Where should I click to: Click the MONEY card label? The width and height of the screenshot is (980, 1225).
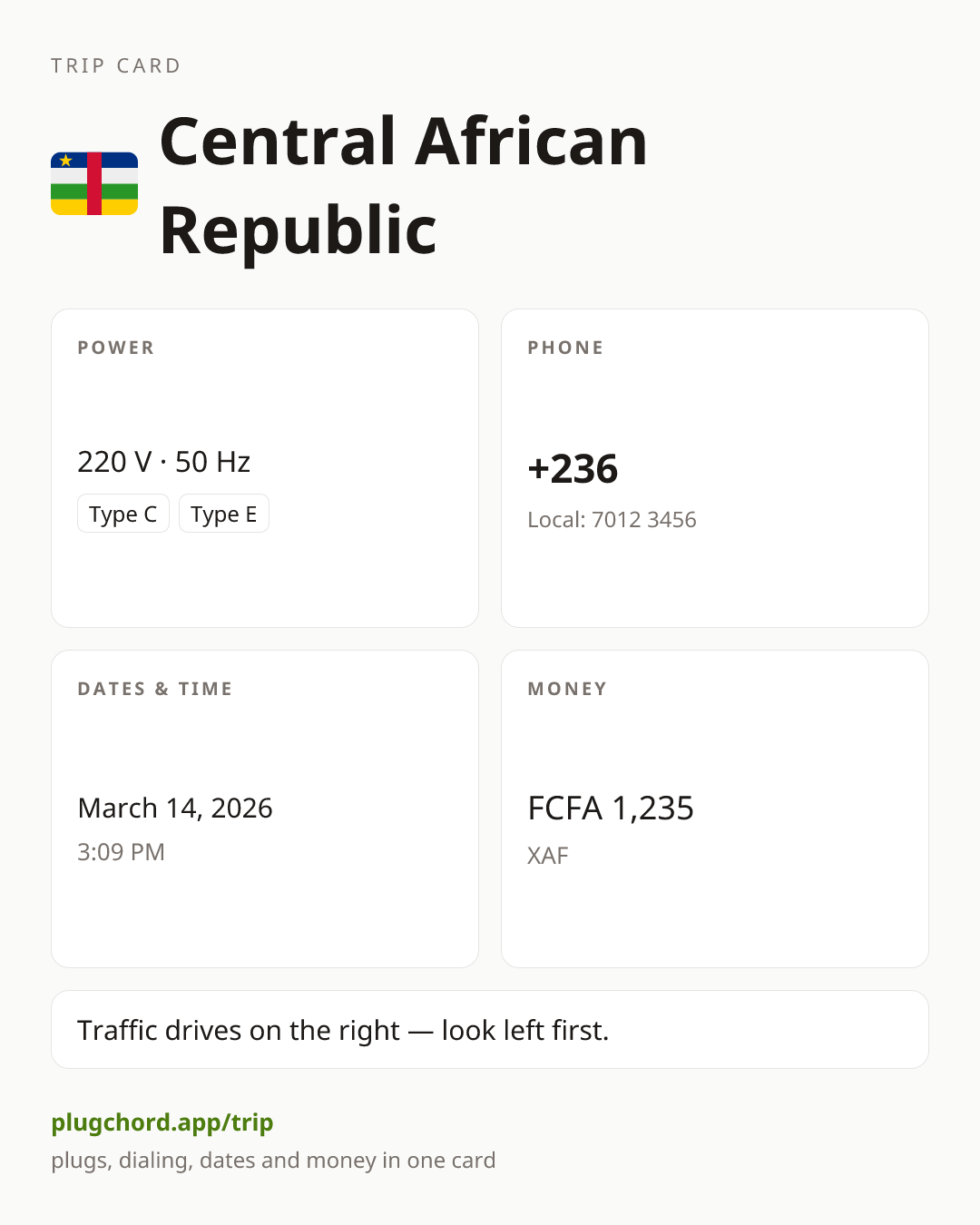(568, 689)
